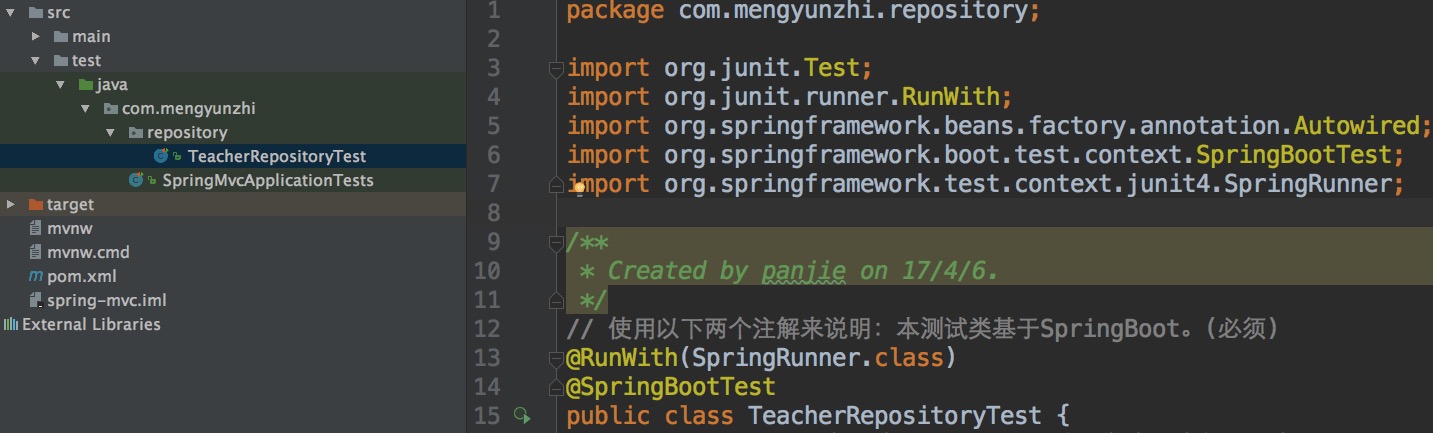
Task: Select the repository package name
Action: pos(187,133)
